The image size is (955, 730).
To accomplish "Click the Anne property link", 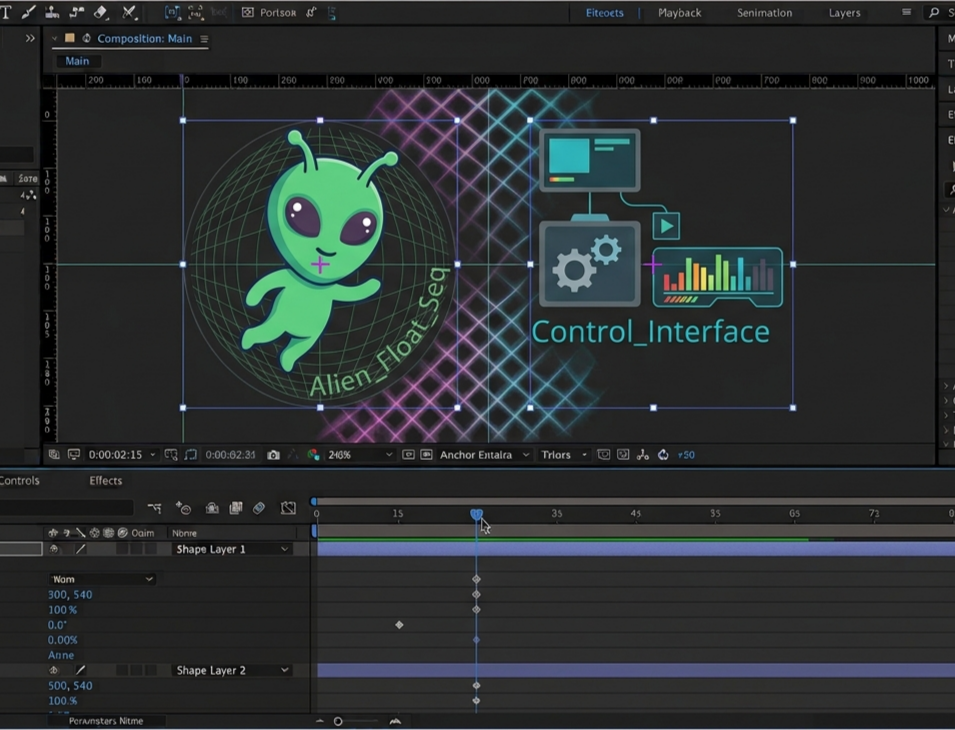I will pyautogui.click(x=61, y=655).
